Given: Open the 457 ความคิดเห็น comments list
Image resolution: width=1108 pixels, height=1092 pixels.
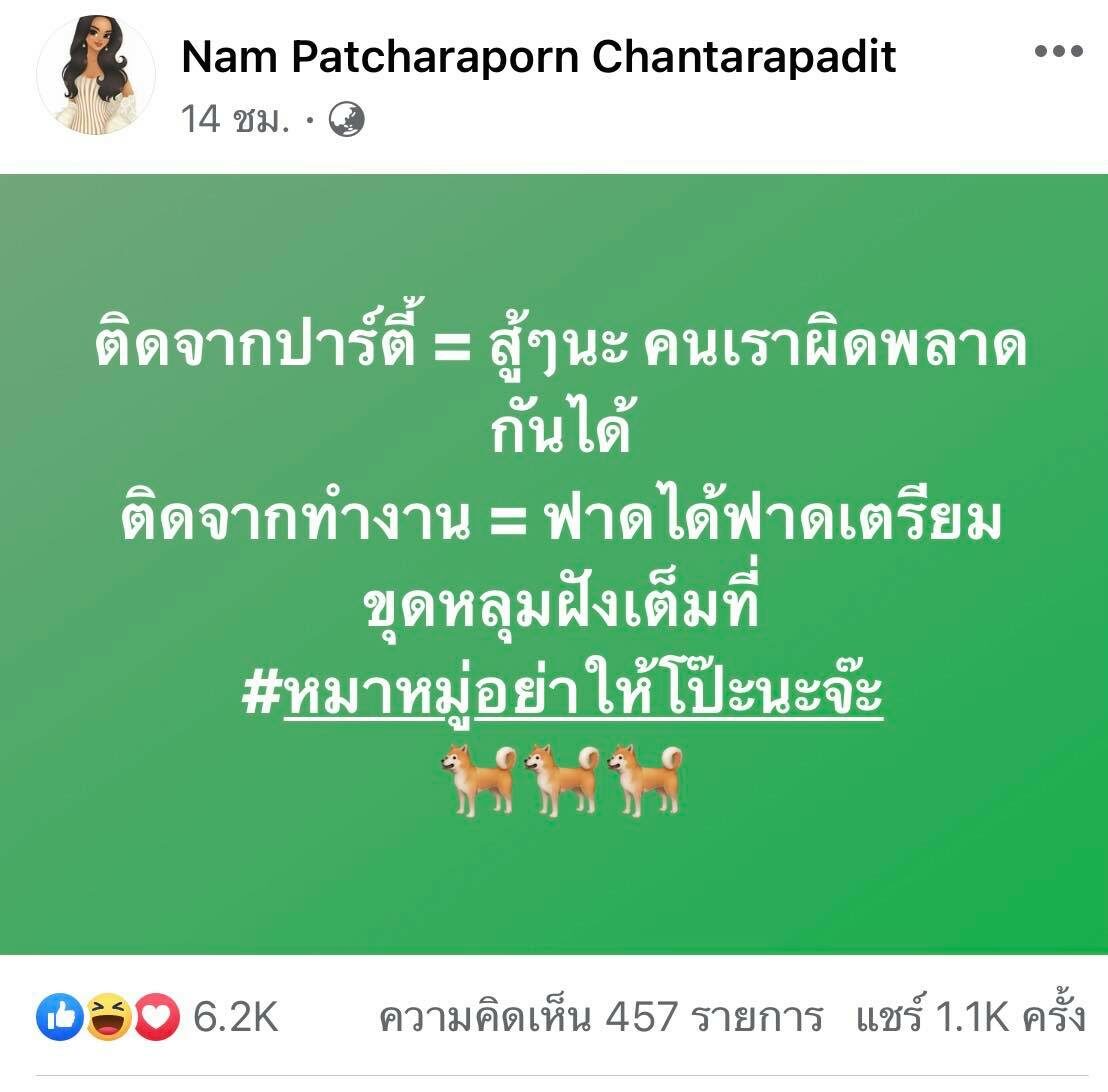Looking at the screenshot, I should pyautogui.click(x=601, y=1016).
